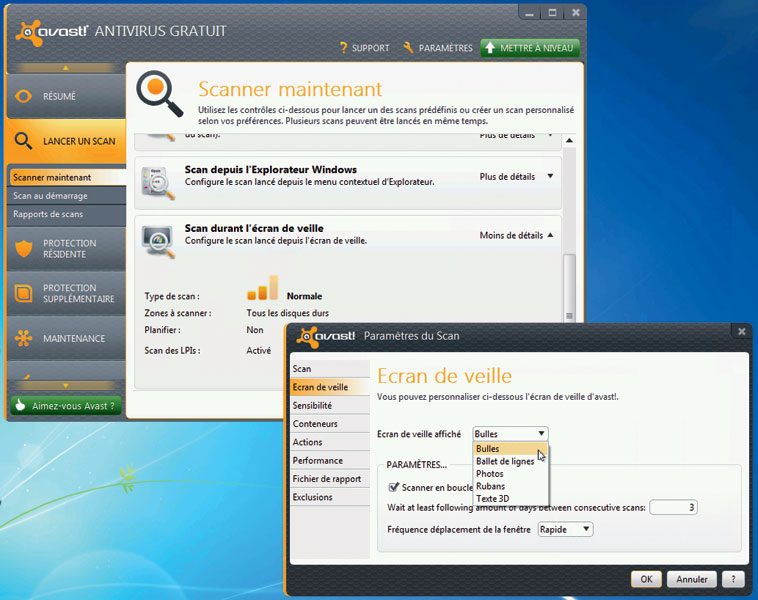758x600 pixels.
Task: Choose Ballet de lignes in the screensaver list
Action: point(510,461)
